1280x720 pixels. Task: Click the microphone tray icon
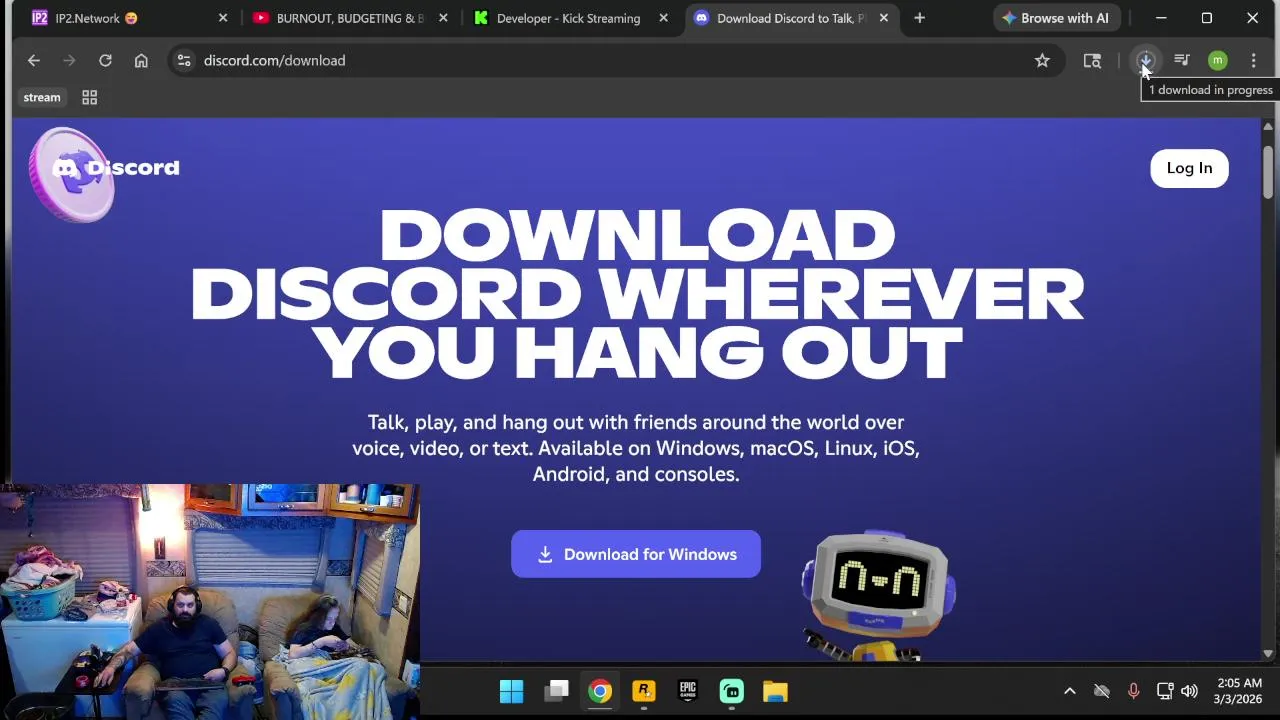coord(1133,691)
